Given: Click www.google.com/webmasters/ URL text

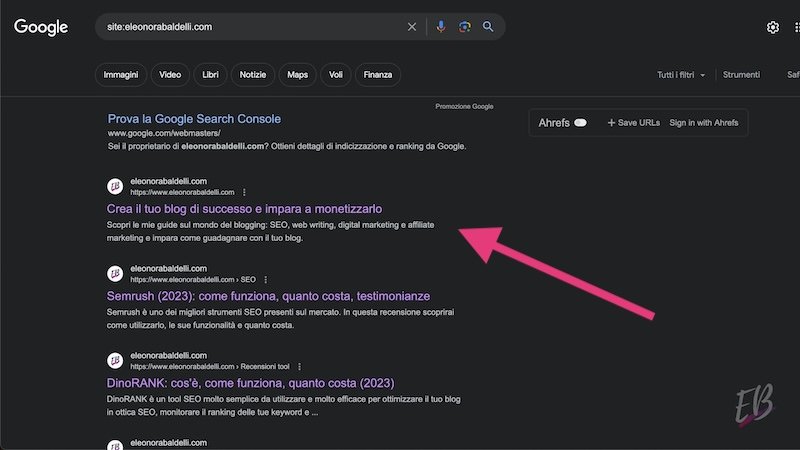Looking at the screenshot, I should coord(164,133).
